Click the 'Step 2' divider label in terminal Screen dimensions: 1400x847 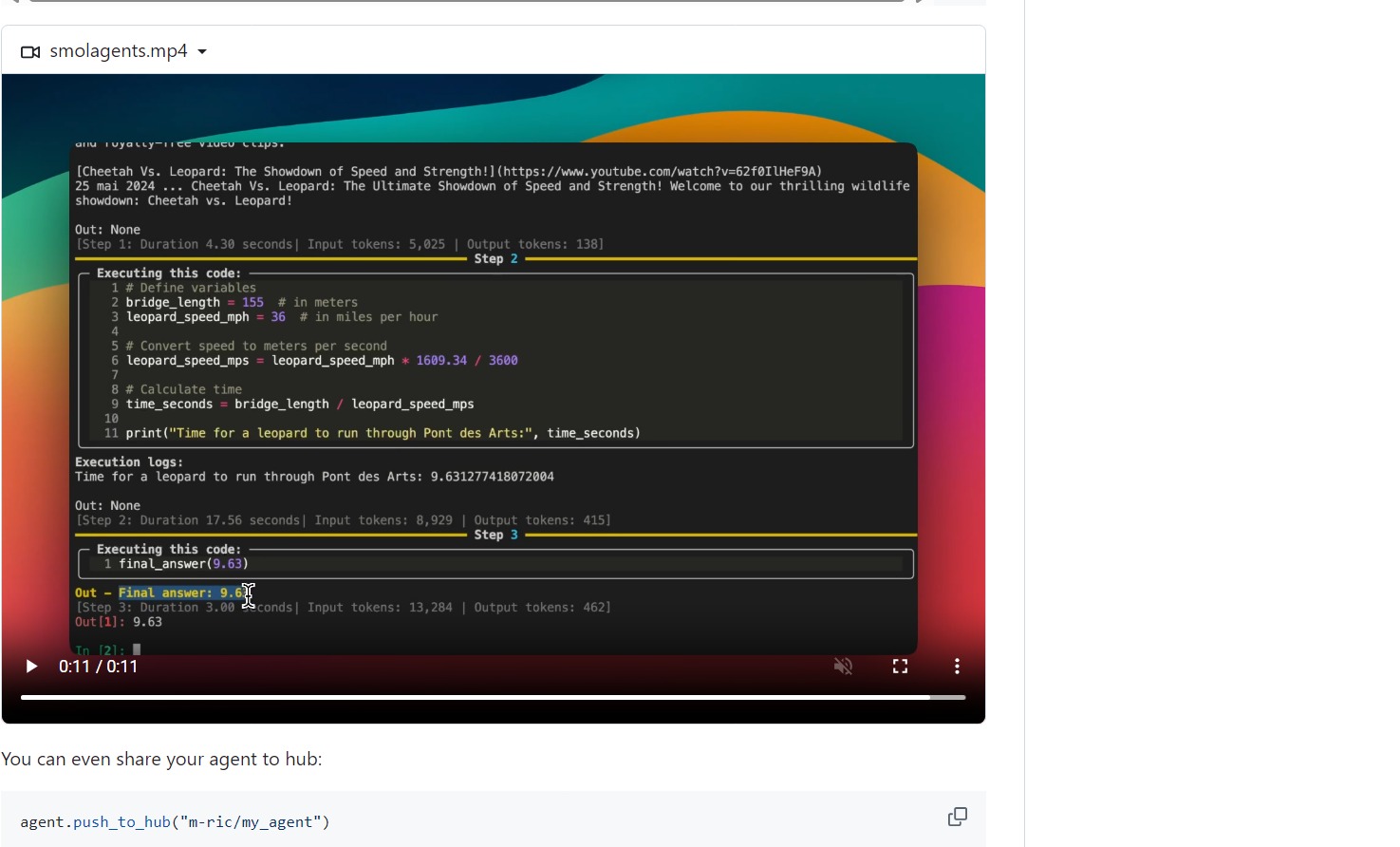(495, 258)
